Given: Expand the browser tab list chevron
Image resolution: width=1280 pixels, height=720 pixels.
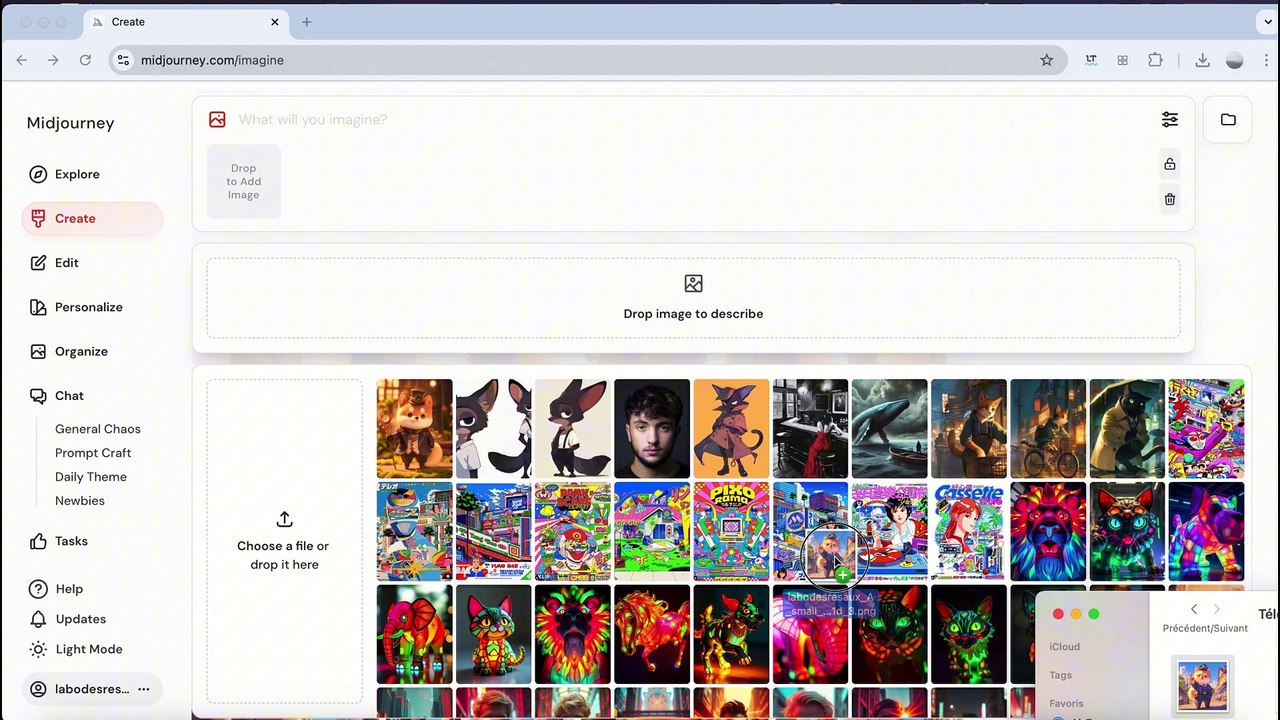Looking at the screenshot, I should (x=1267, y=22).
